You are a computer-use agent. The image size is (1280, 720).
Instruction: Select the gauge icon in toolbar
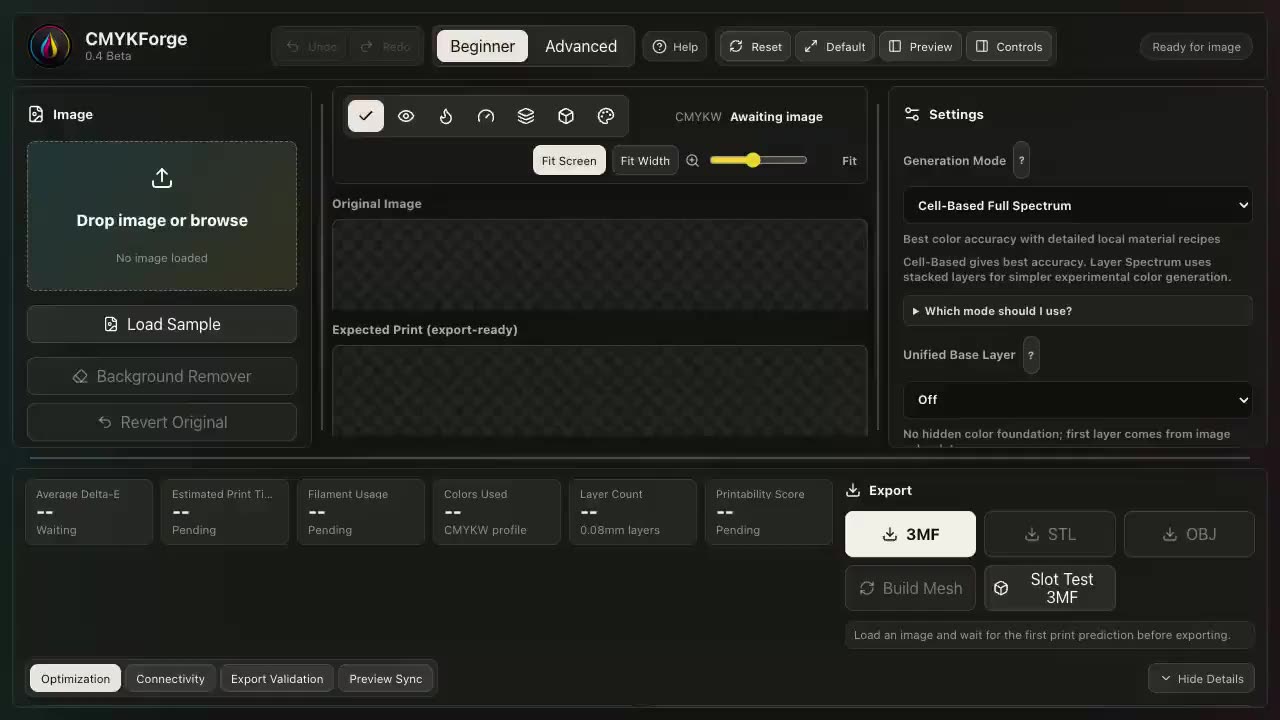pos(486,116)
